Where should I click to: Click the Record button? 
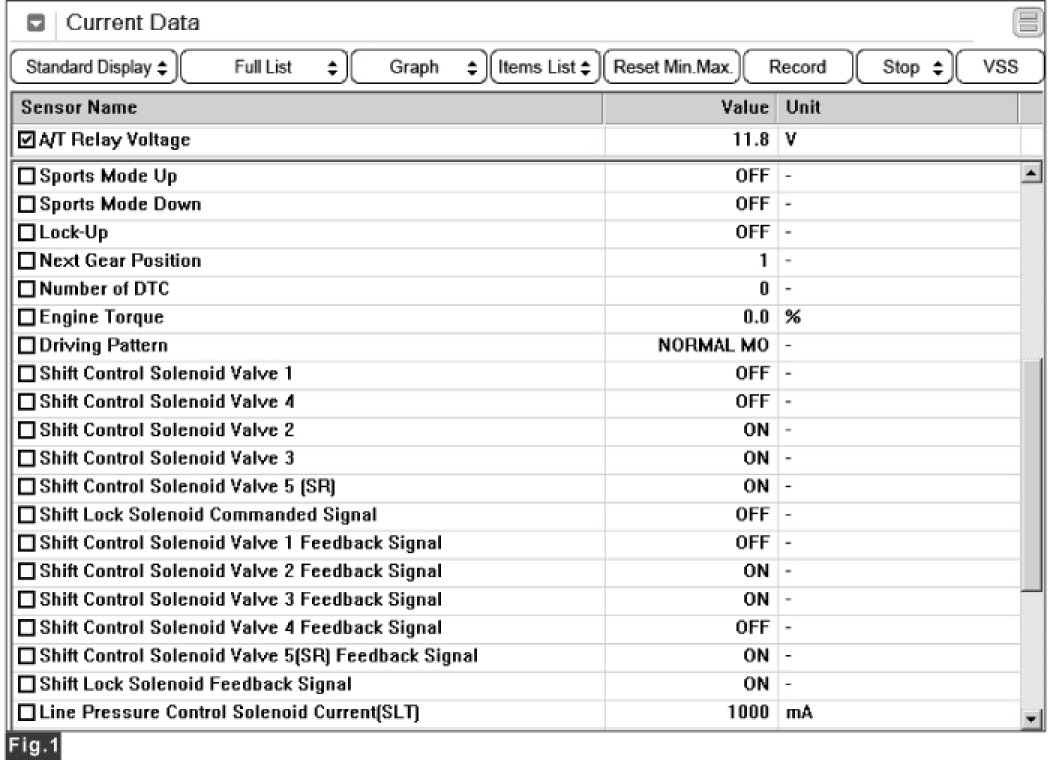coord(797,68)
